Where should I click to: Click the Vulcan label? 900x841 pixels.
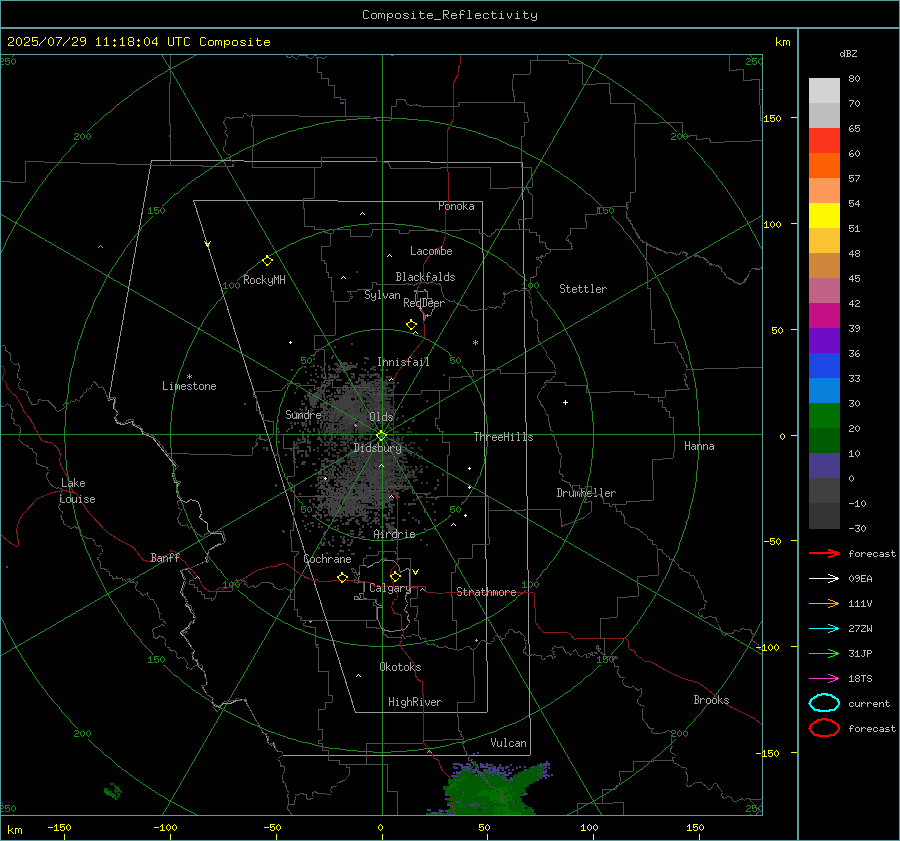point(508,743)
